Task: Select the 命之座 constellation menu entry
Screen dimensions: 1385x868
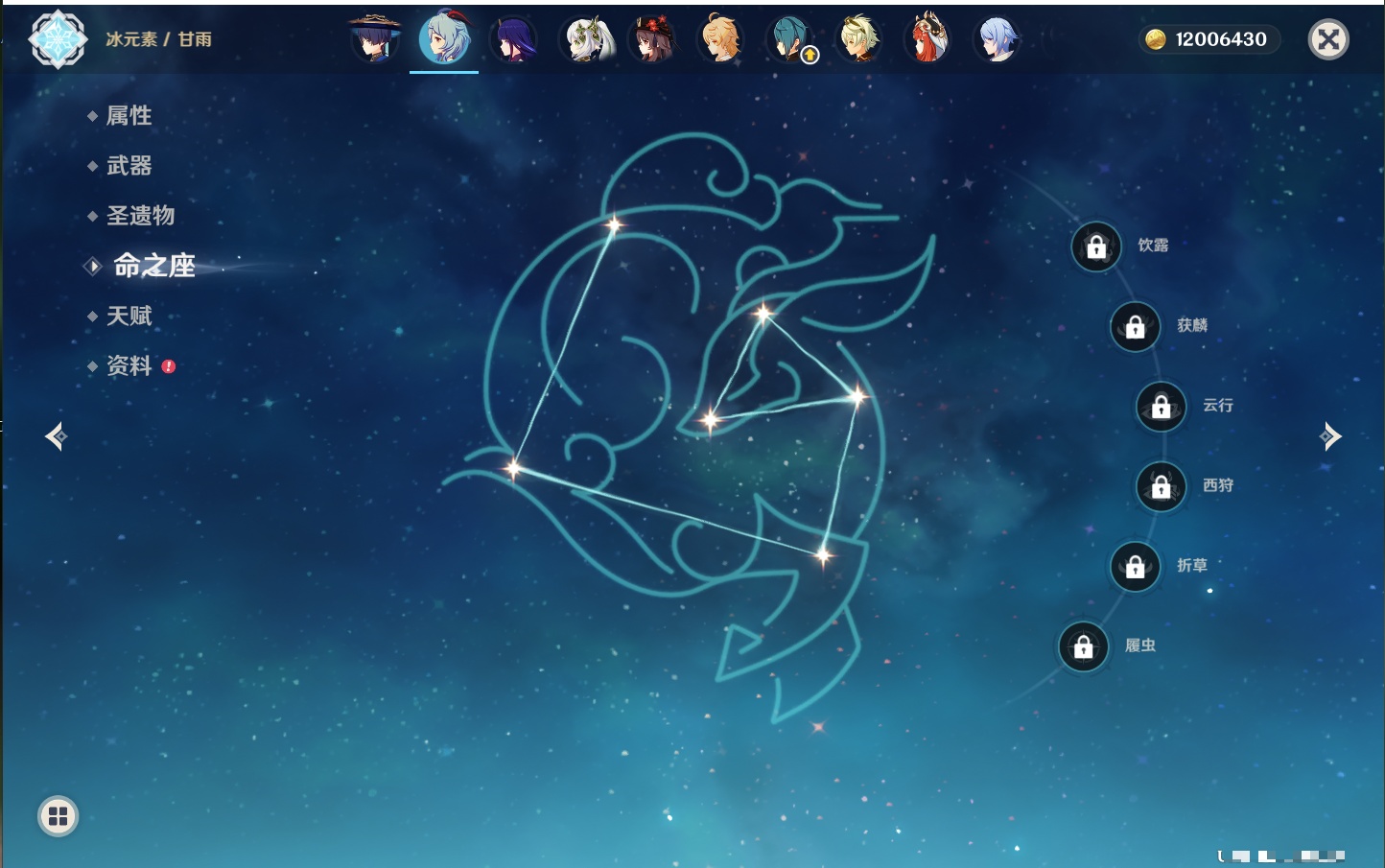Action: tap(153, 266)
